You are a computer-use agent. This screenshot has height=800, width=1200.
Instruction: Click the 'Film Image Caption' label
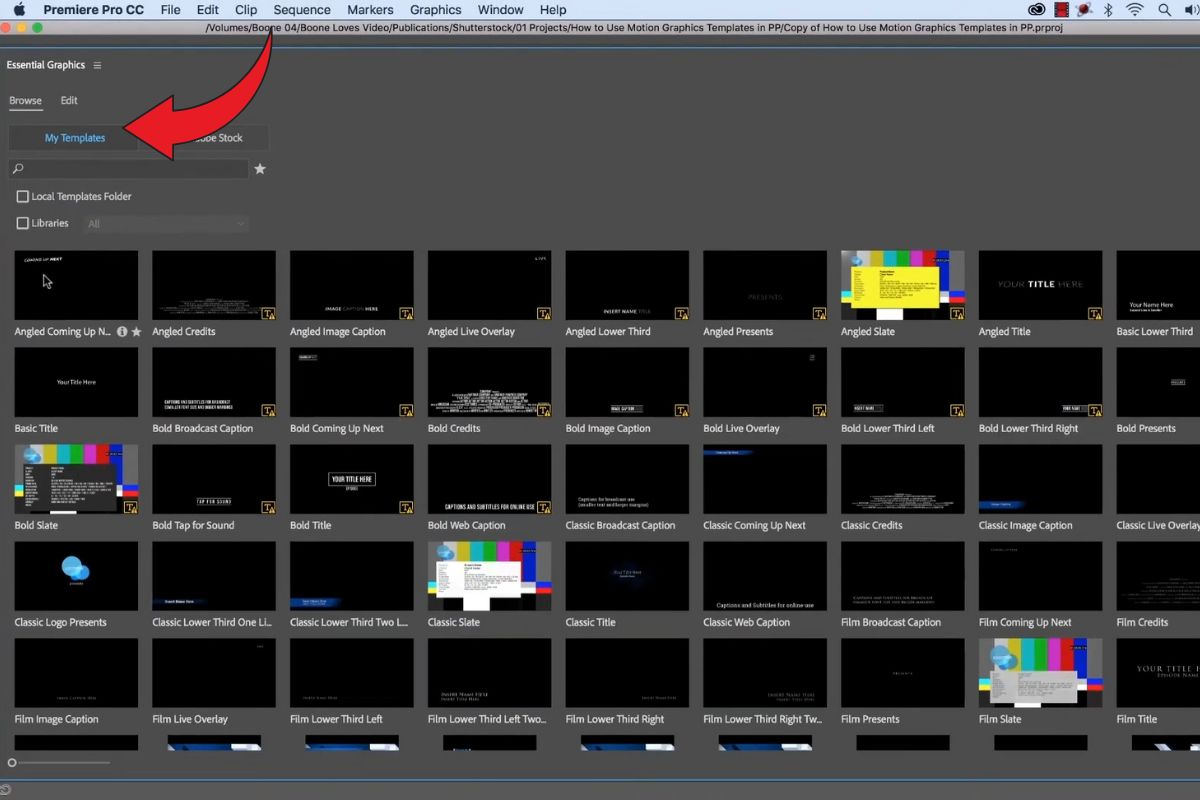pos(57,720)
